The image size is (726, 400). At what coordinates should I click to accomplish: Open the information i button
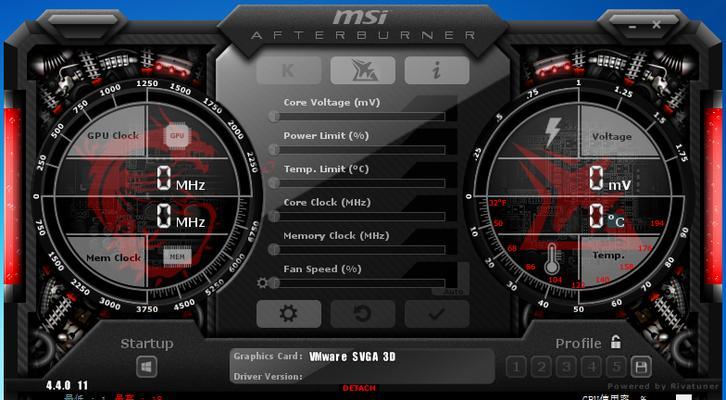tap(437, 70)
